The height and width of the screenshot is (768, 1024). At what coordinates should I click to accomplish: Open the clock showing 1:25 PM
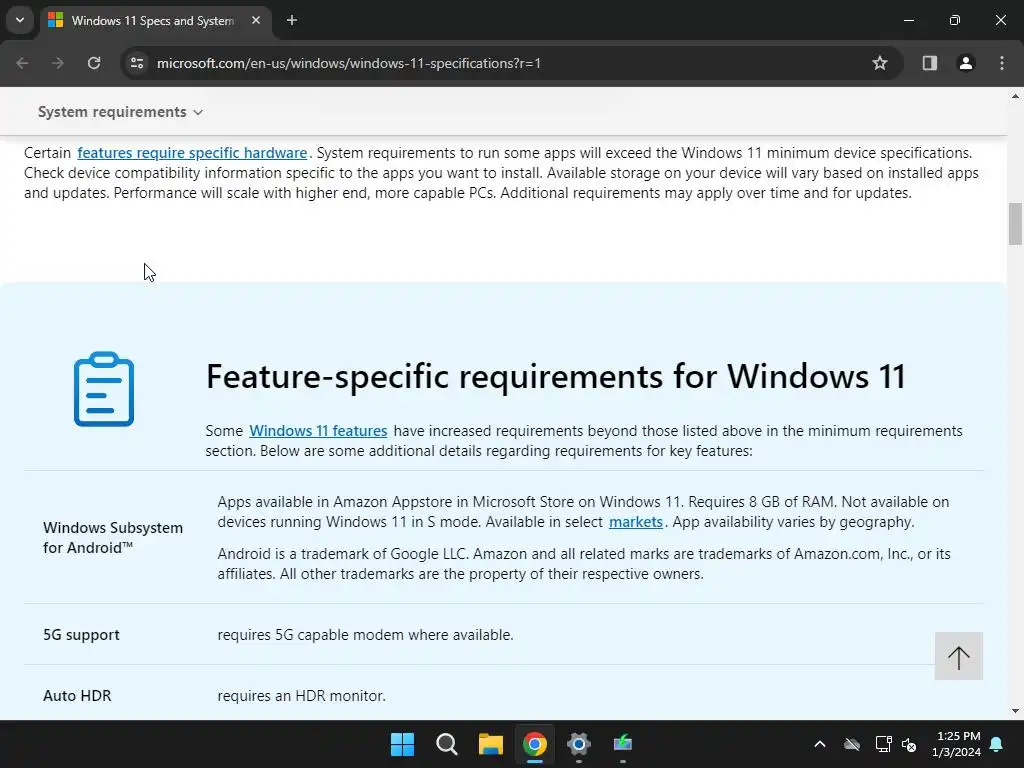(956, 744)
